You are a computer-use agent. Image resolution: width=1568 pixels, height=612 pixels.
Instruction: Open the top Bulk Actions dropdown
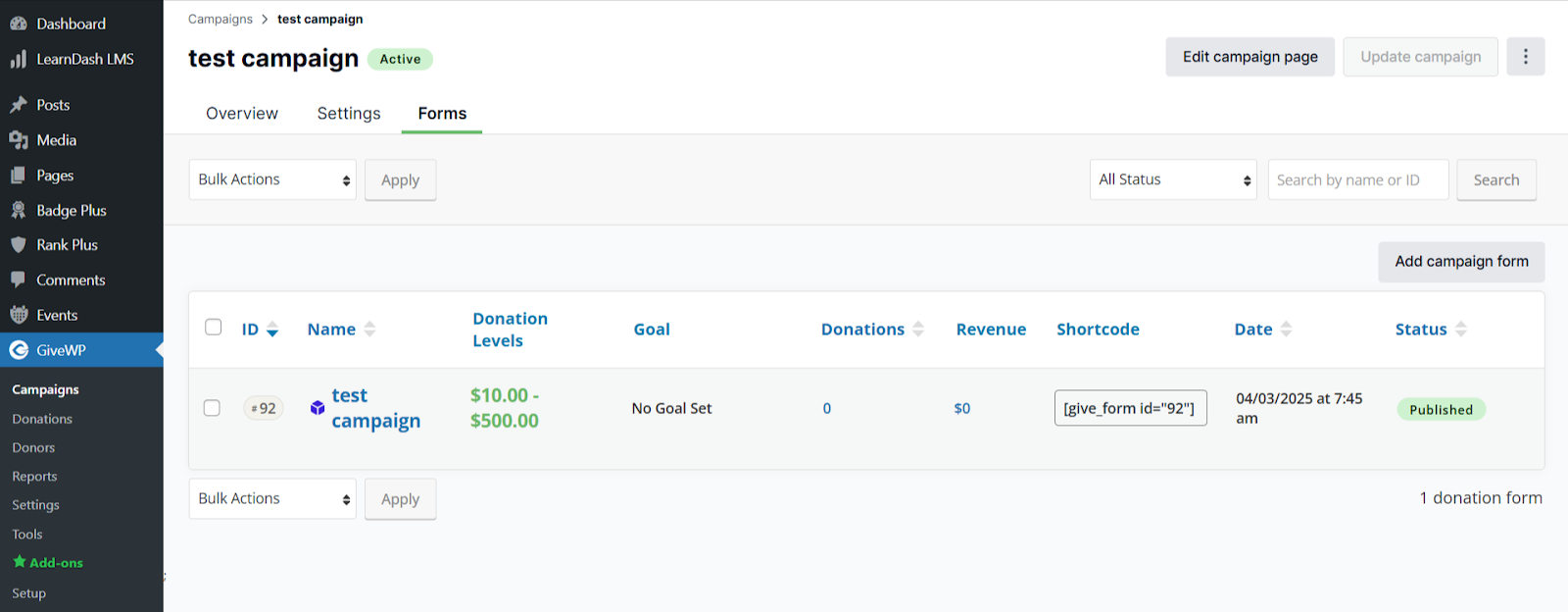pos(272,180)
